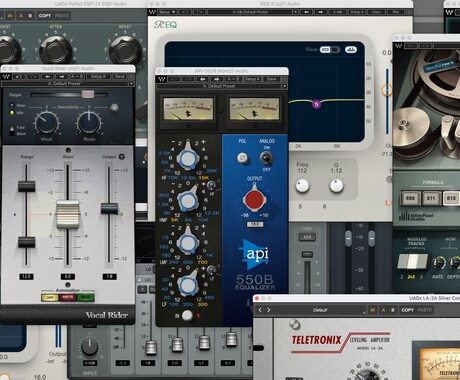The image size is (460, 380).
Task: Click next preset arrow in REQ 6 toolbar
Action: [321, 12]
